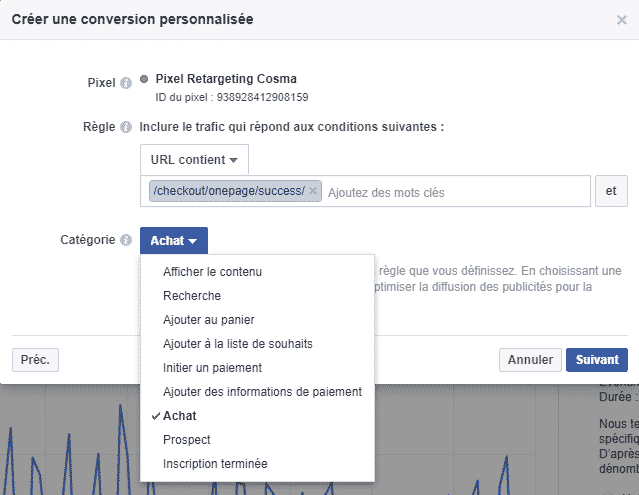Click the Annuler button
The height and width of the screenshot is (495, 639).
click(x=530, y=359)
